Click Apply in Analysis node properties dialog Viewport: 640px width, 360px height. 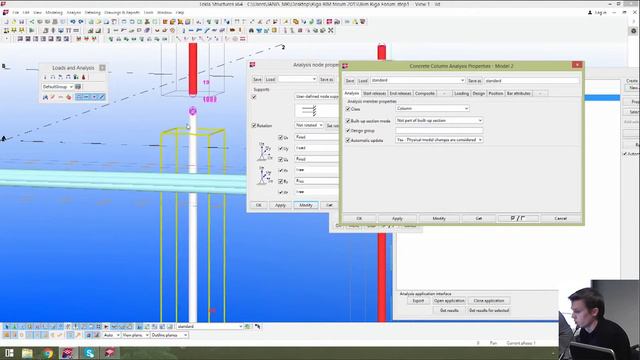(x=280, y=205)
